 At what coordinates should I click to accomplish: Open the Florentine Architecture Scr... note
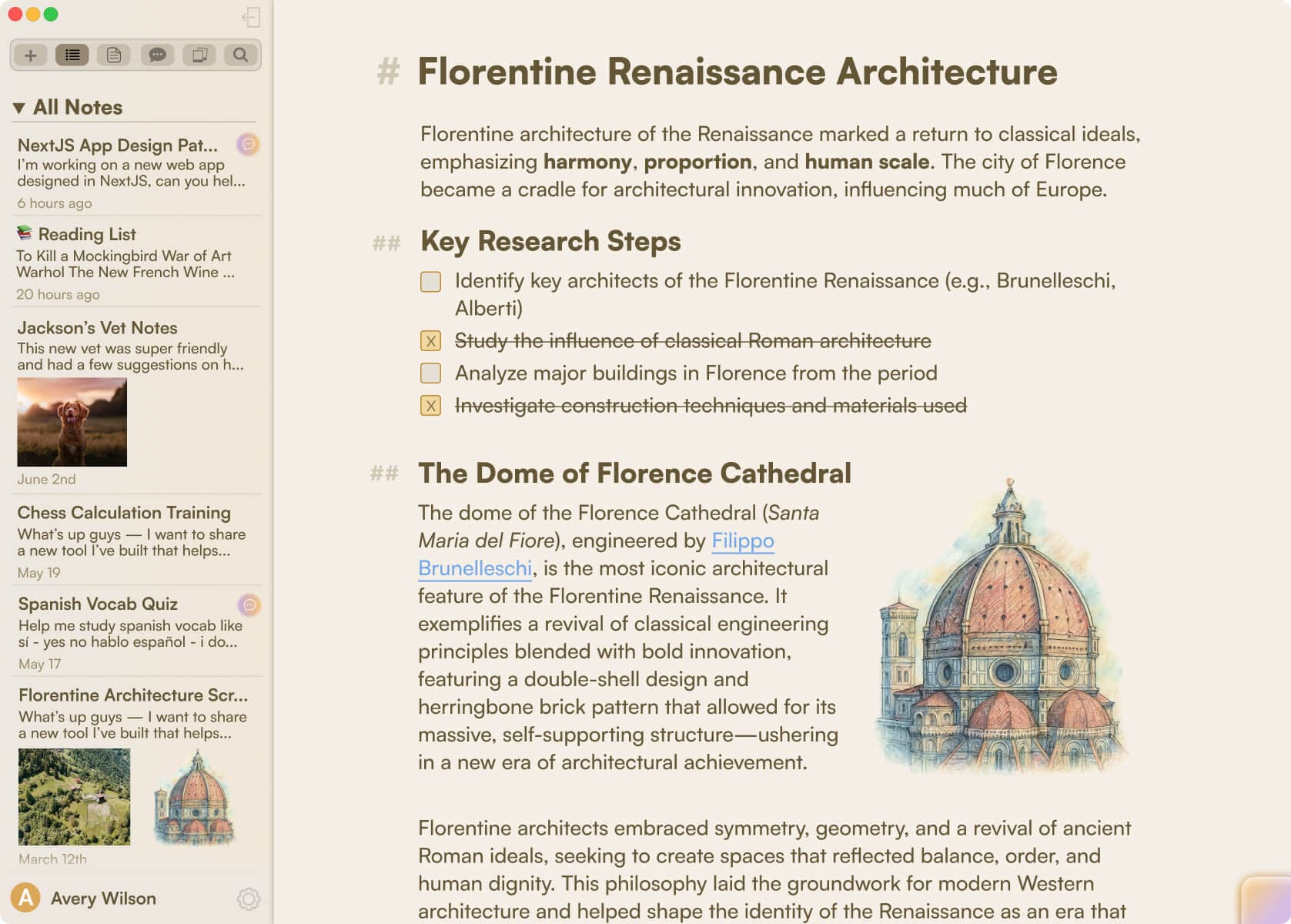136,775
